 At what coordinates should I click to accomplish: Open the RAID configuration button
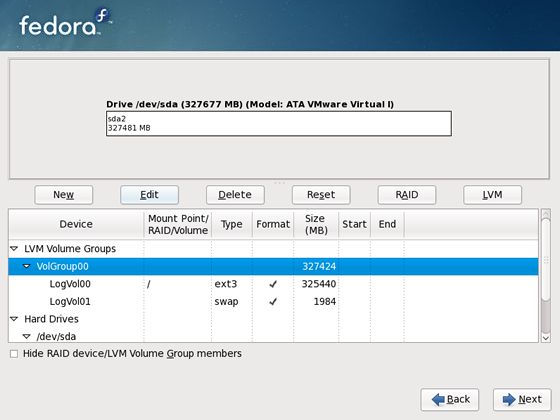407,195
